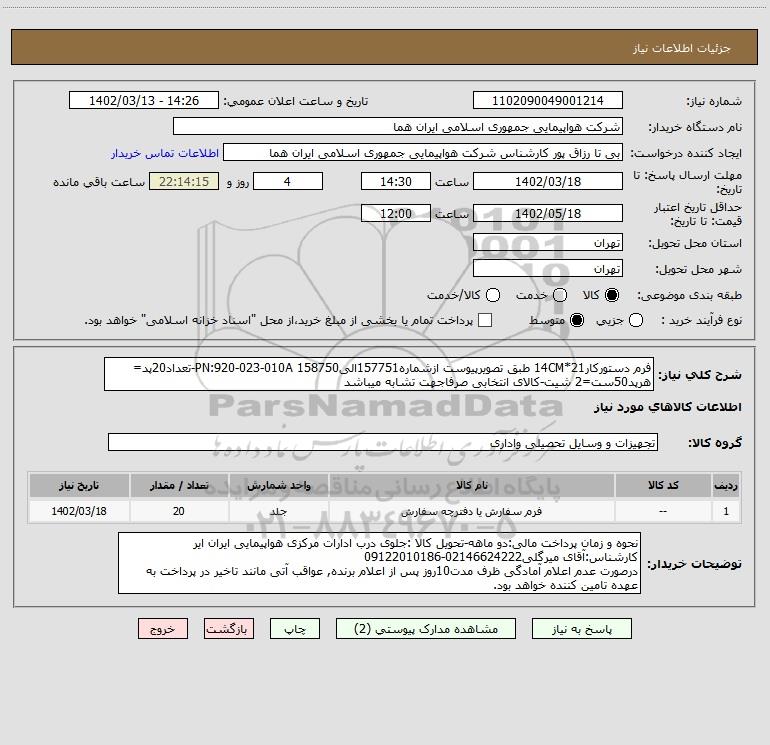Click item name فرم سفارش یا دفترچه سفارش
Viewport: 770px width, 745px height.
point(471,512)
